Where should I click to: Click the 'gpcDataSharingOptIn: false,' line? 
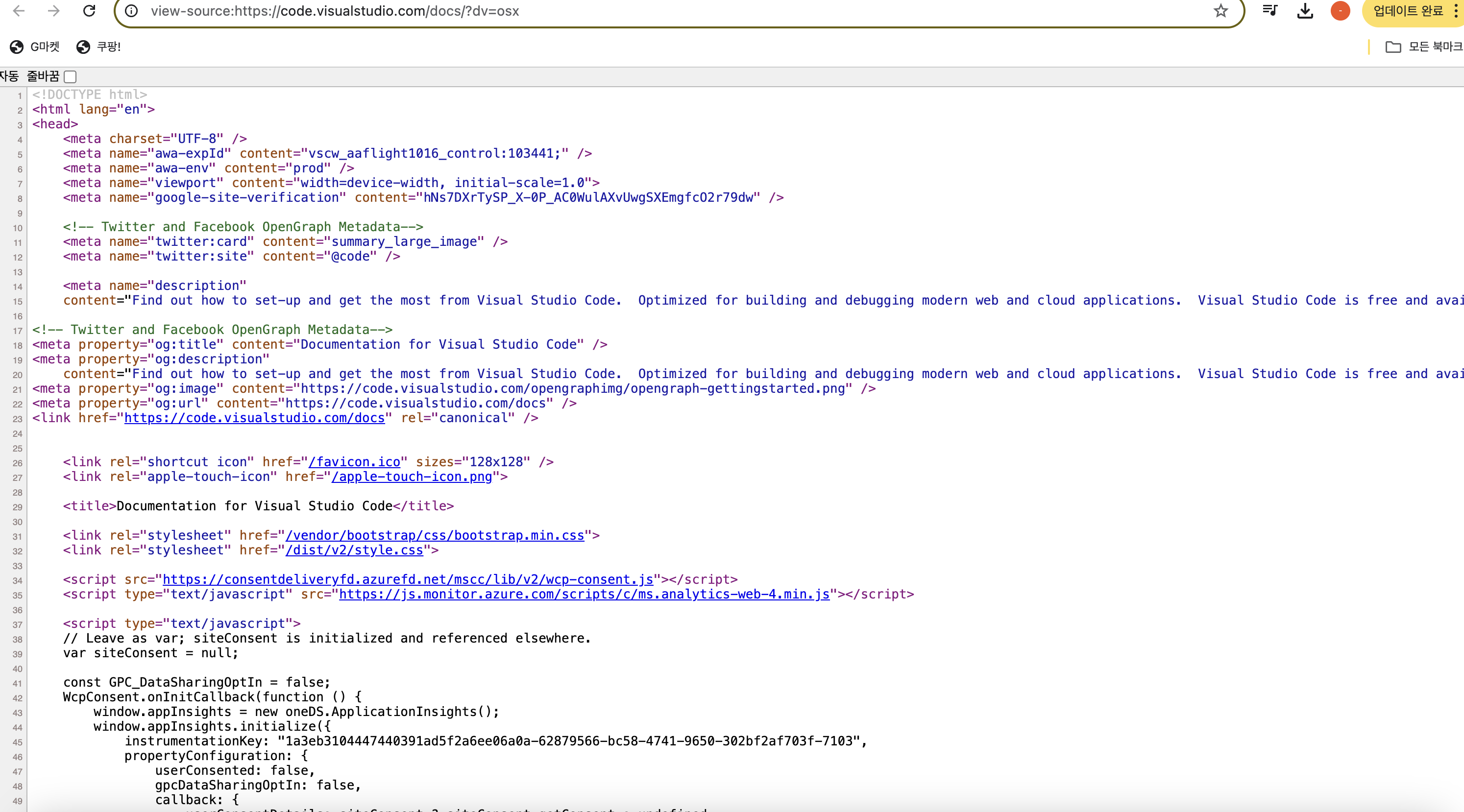(x=258, y=785)
